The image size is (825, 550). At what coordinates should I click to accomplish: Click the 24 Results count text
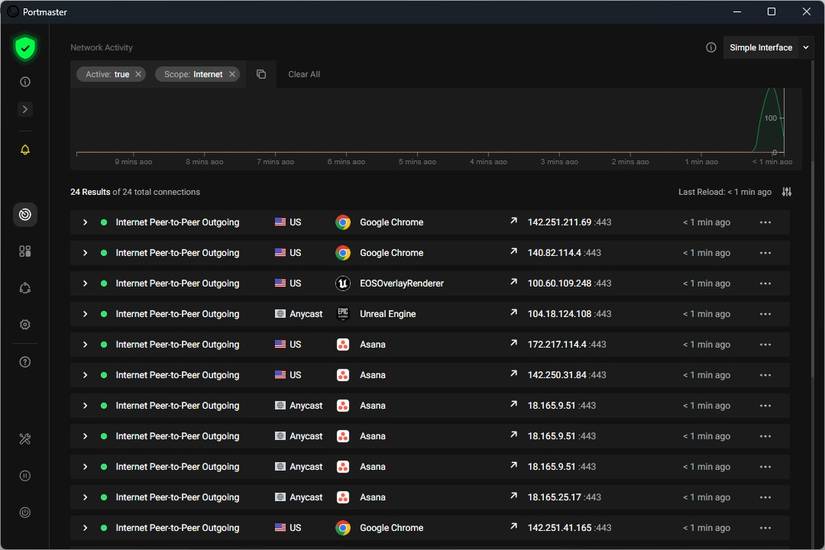click(90, 192)
